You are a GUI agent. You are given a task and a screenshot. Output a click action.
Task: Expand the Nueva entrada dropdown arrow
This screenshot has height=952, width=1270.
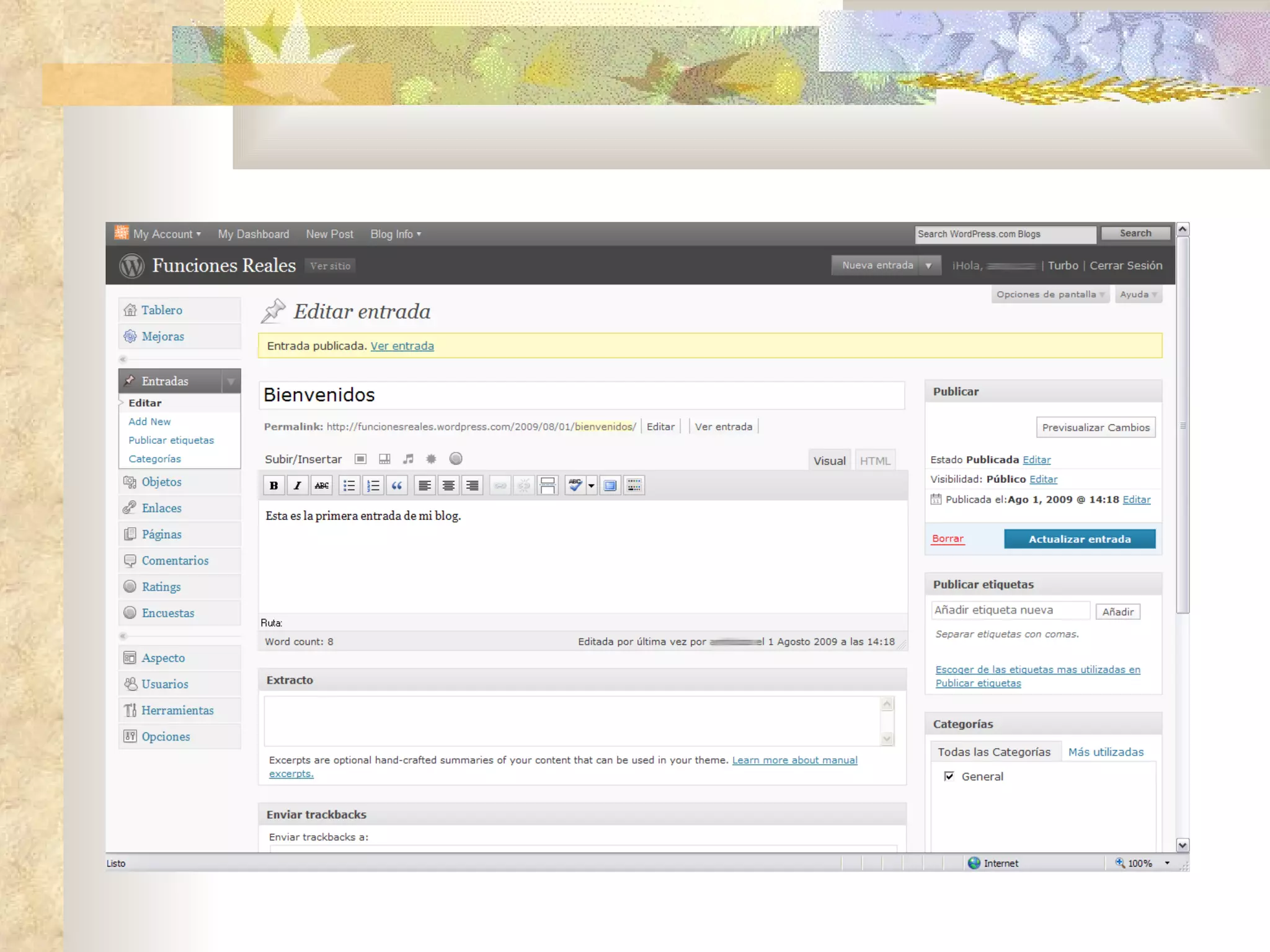[x=928, y=265]
